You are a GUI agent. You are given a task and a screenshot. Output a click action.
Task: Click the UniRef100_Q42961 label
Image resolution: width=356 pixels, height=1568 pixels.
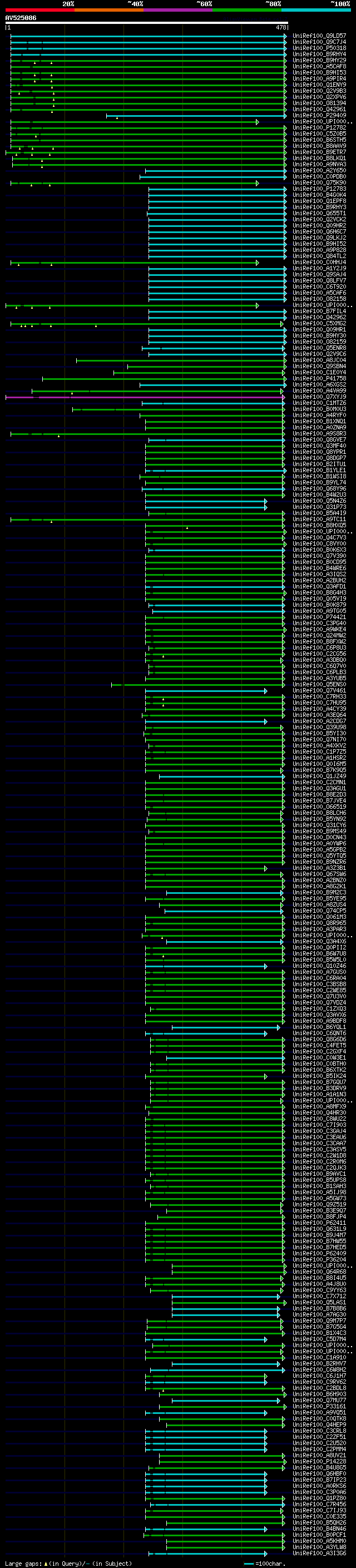pos(319,110)
